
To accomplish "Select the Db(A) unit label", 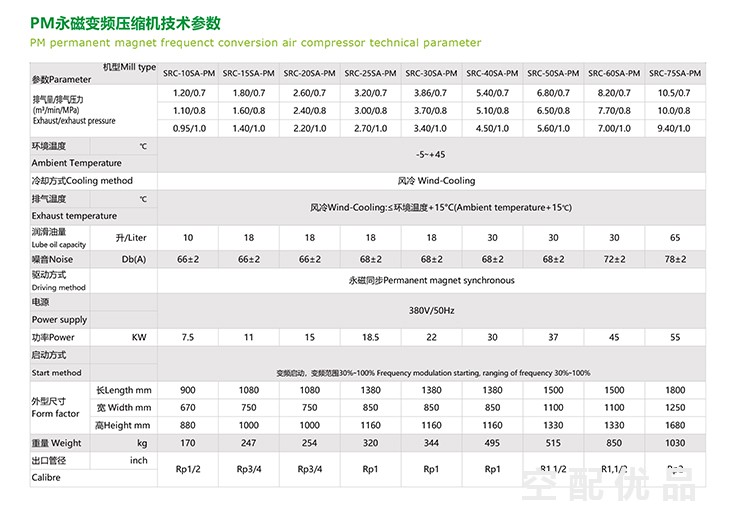I will pos(134,259).
